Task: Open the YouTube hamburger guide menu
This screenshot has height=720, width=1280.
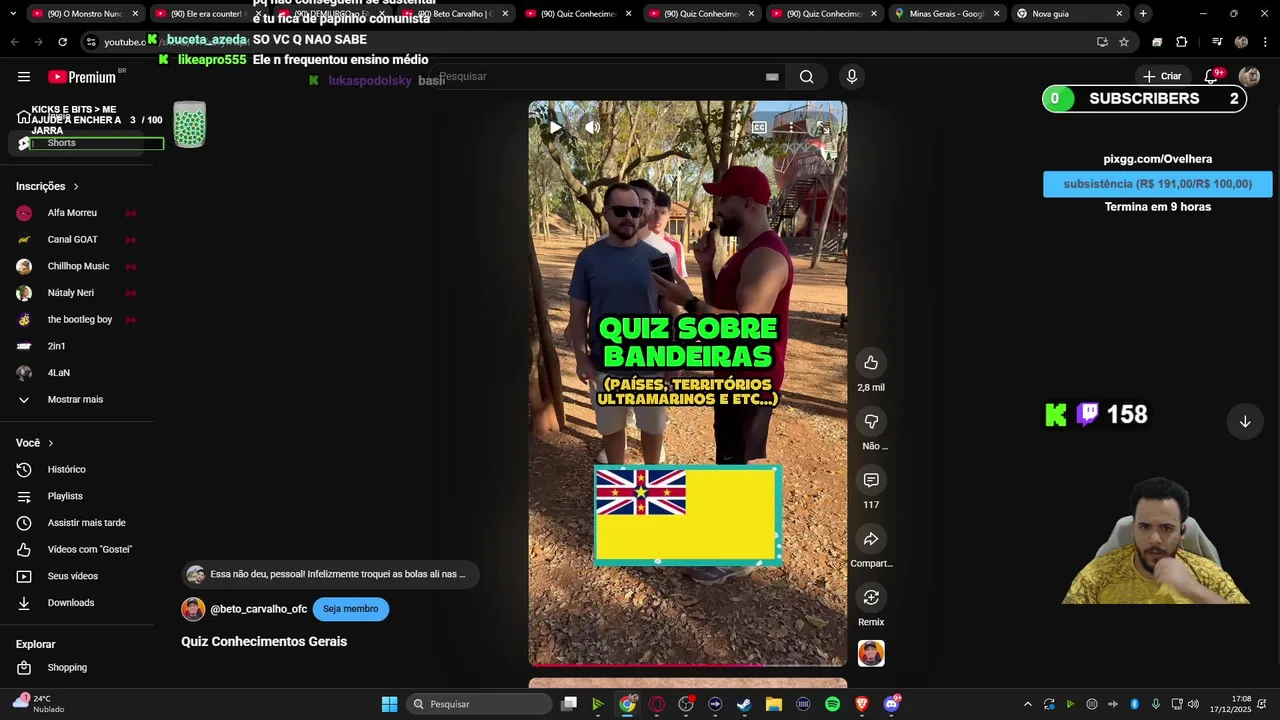Action: [24, 77]
